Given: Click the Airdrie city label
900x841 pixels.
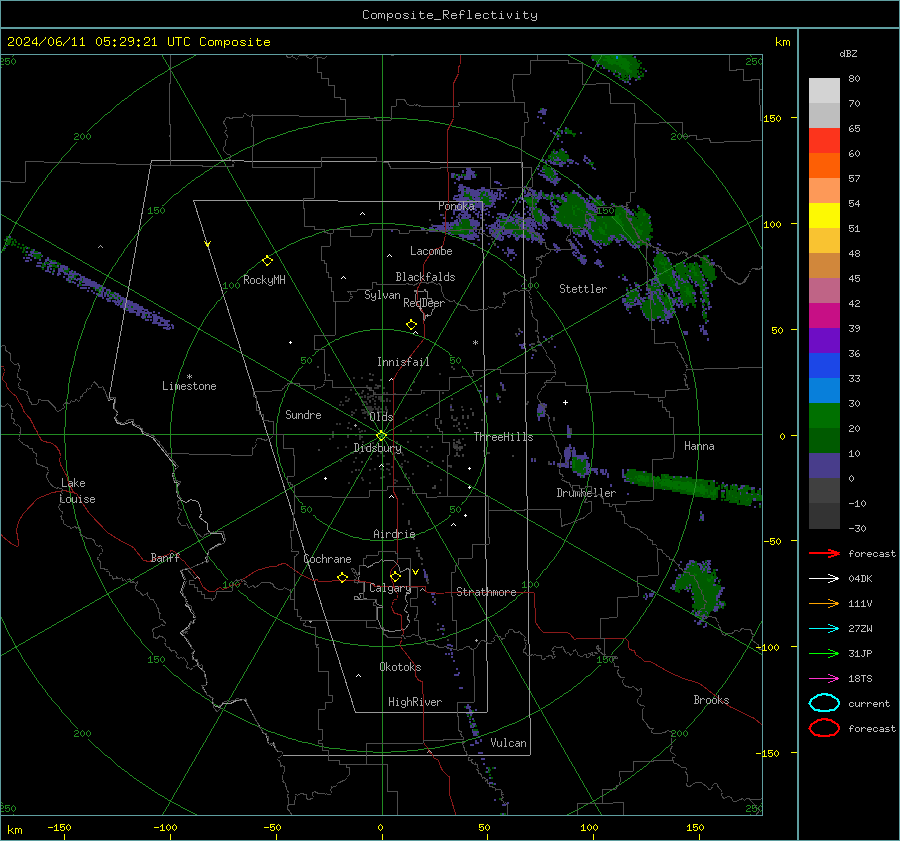Looking at the screenshot, I should point(394,534).
